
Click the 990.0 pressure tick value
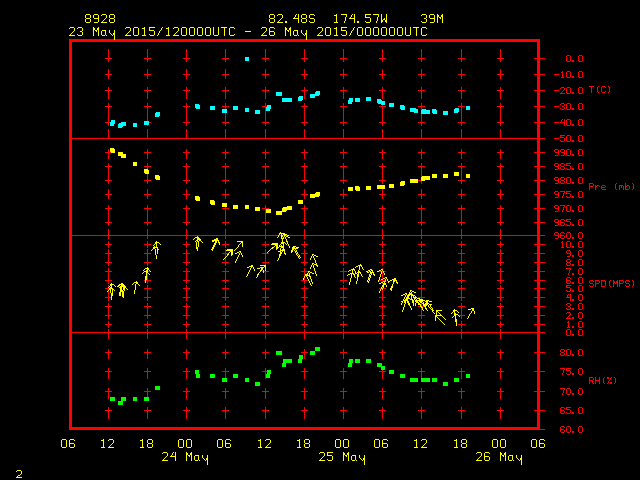pyautogui.click(x=569, y=153)
